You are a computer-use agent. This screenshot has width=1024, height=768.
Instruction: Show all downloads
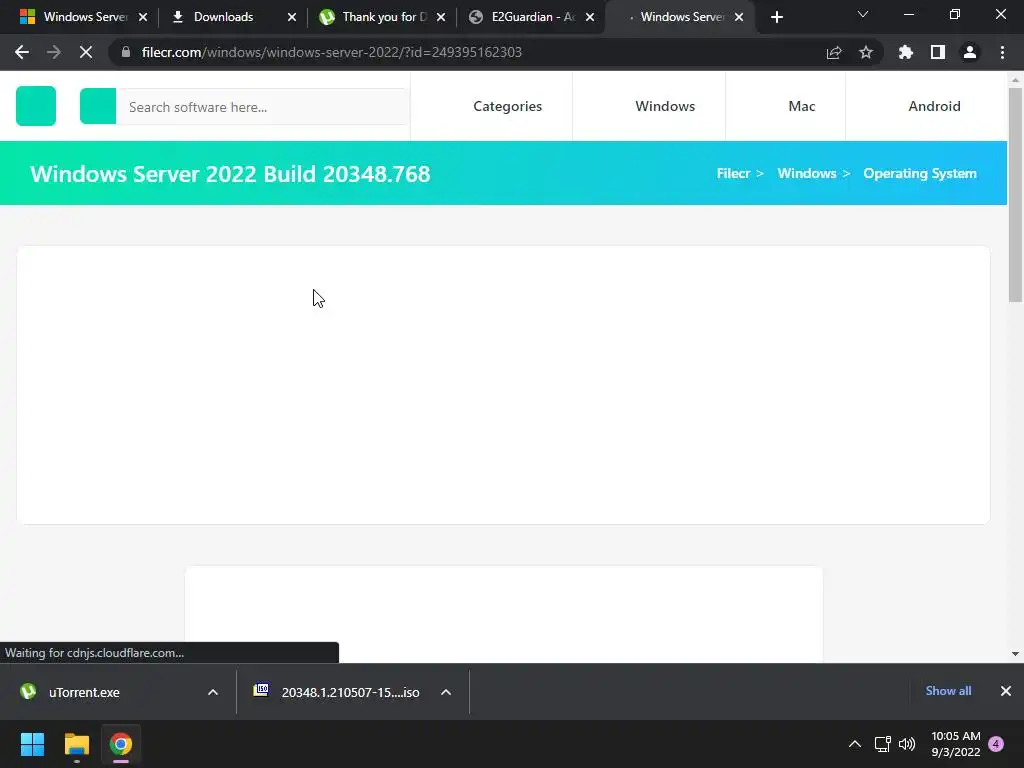point(948,691)
